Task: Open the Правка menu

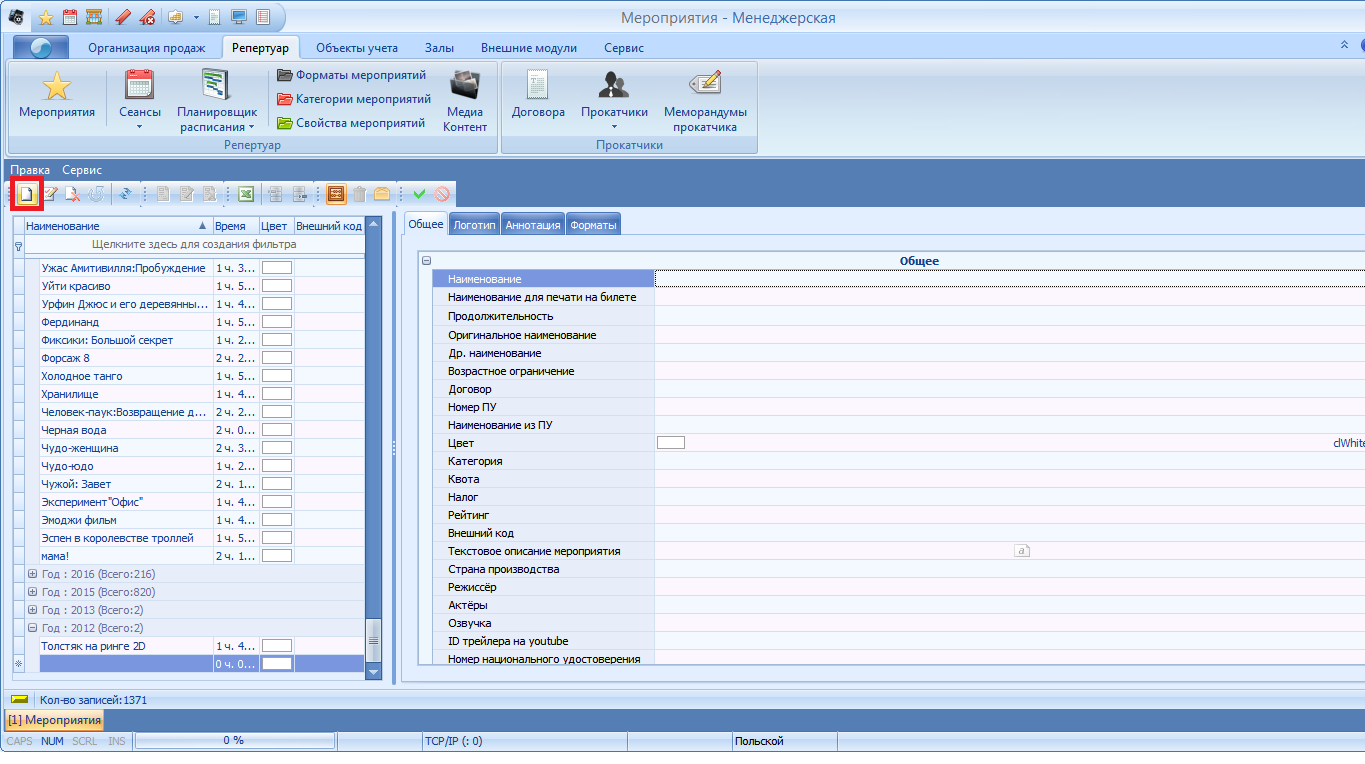Action: click(30, 170)
